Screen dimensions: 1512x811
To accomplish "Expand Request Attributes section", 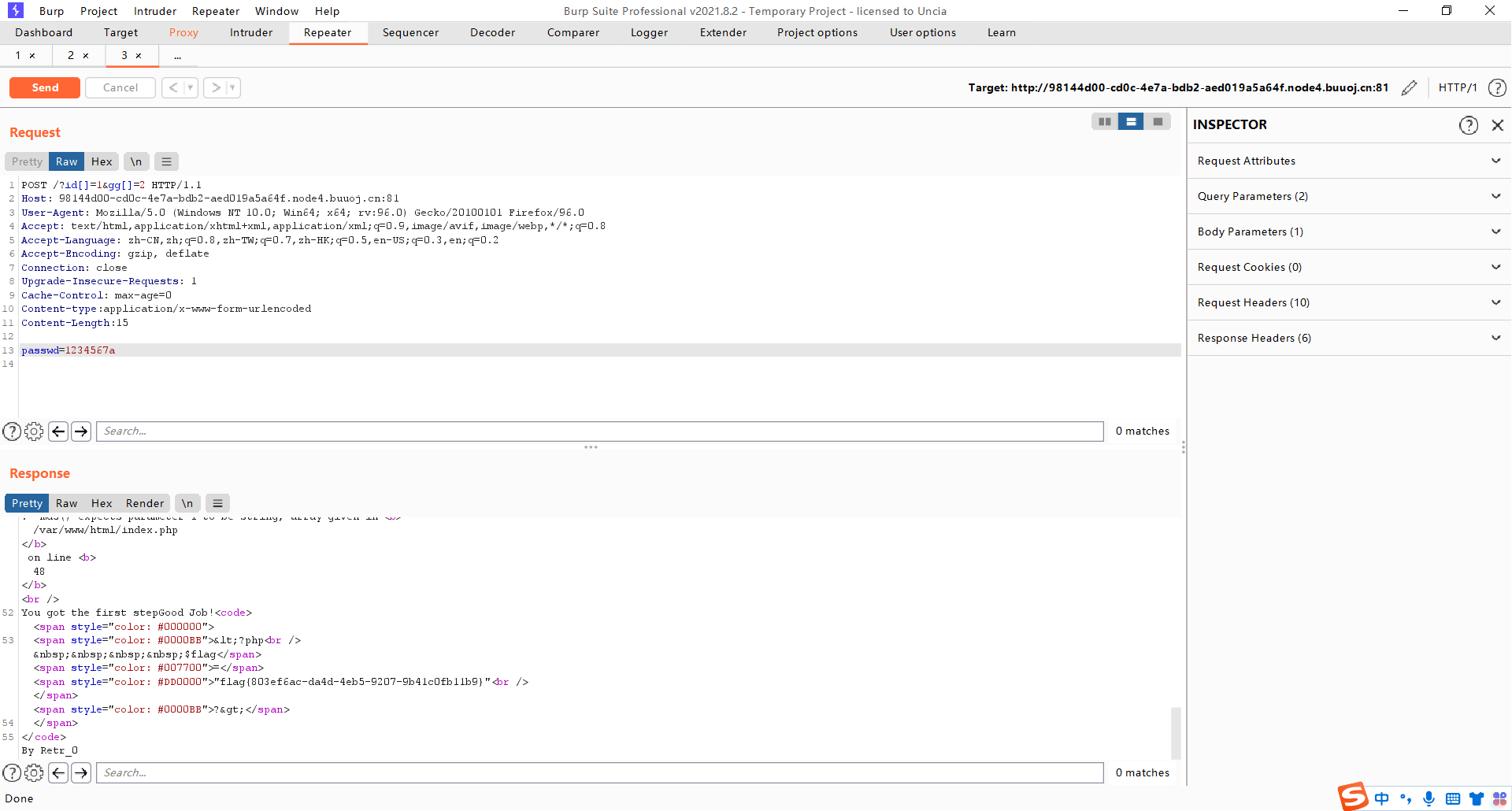I will [1349, 161].
